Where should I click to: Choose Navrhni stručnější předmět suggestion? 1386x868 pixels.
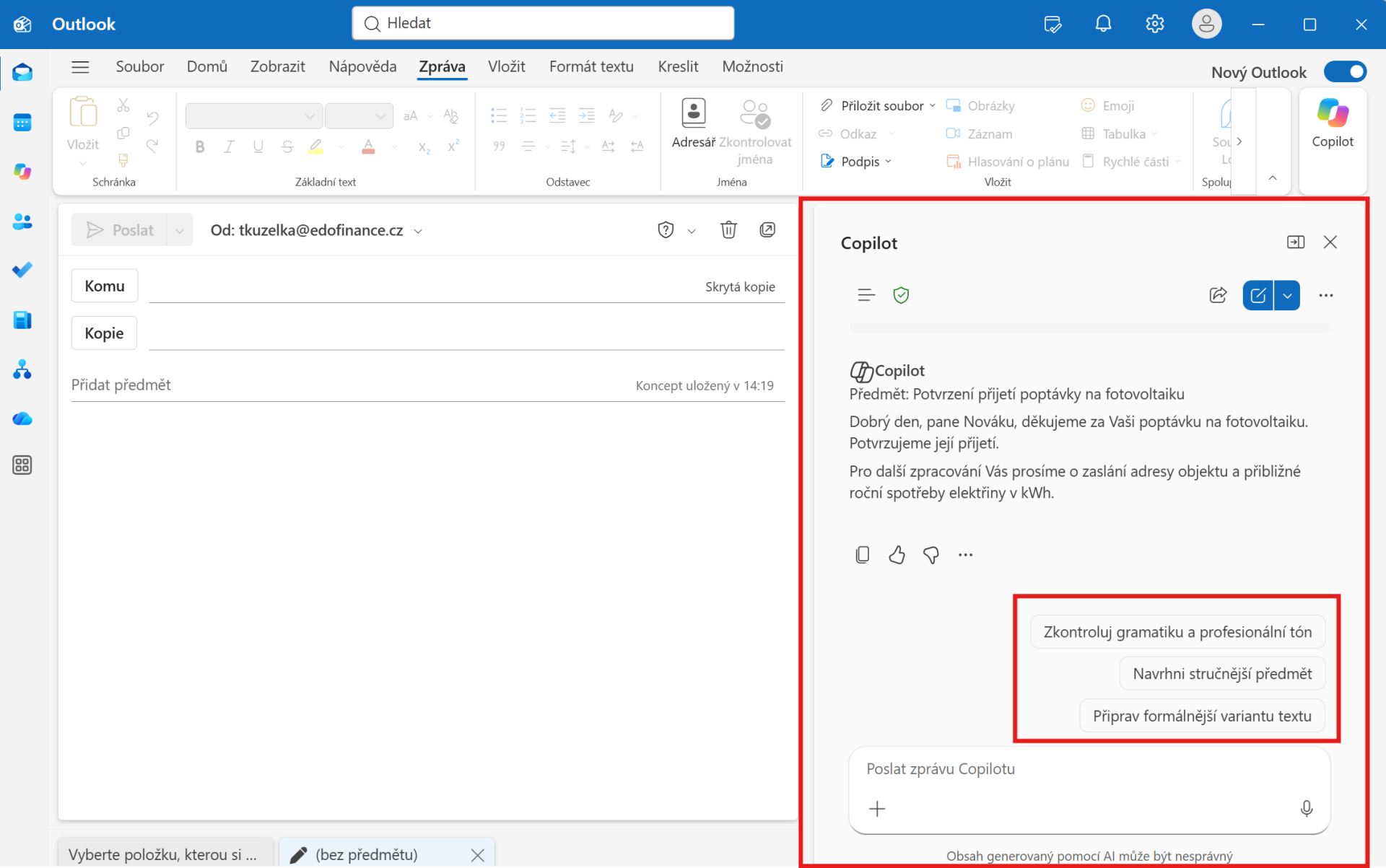coord(1222,674)
